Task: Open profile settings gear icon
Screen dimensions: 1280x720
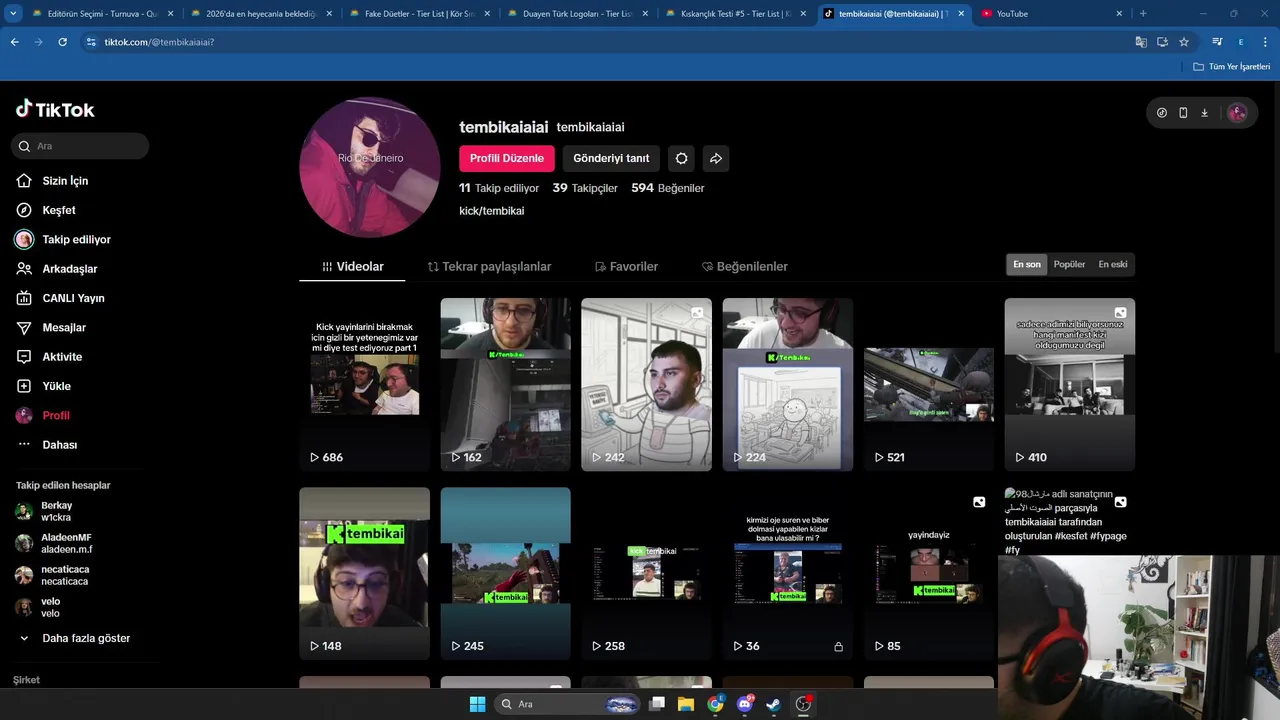Action: (x=682, y=158)
